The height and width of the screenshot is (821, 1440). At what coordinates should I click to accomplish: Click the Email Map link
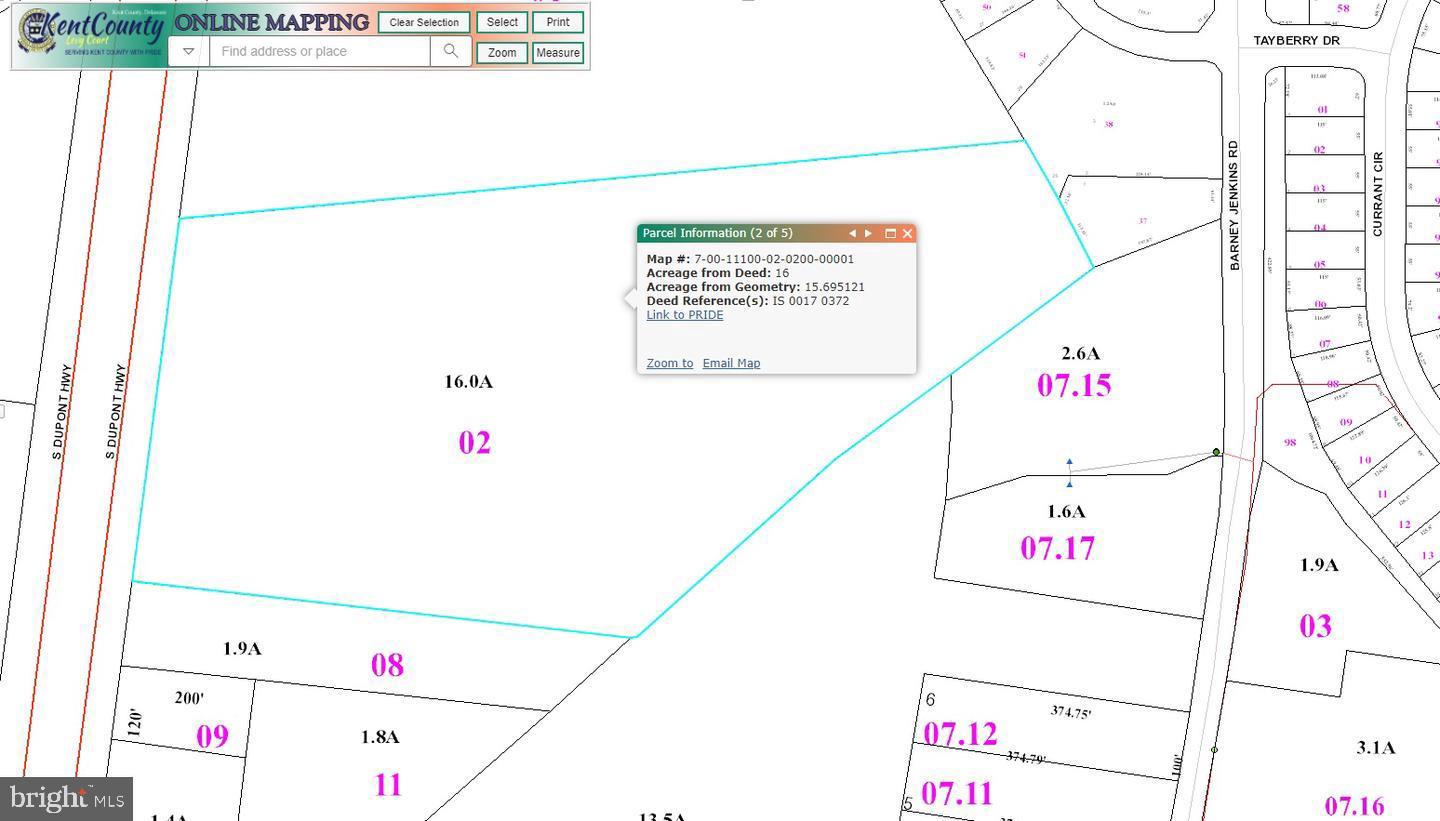tap(731, 363)
